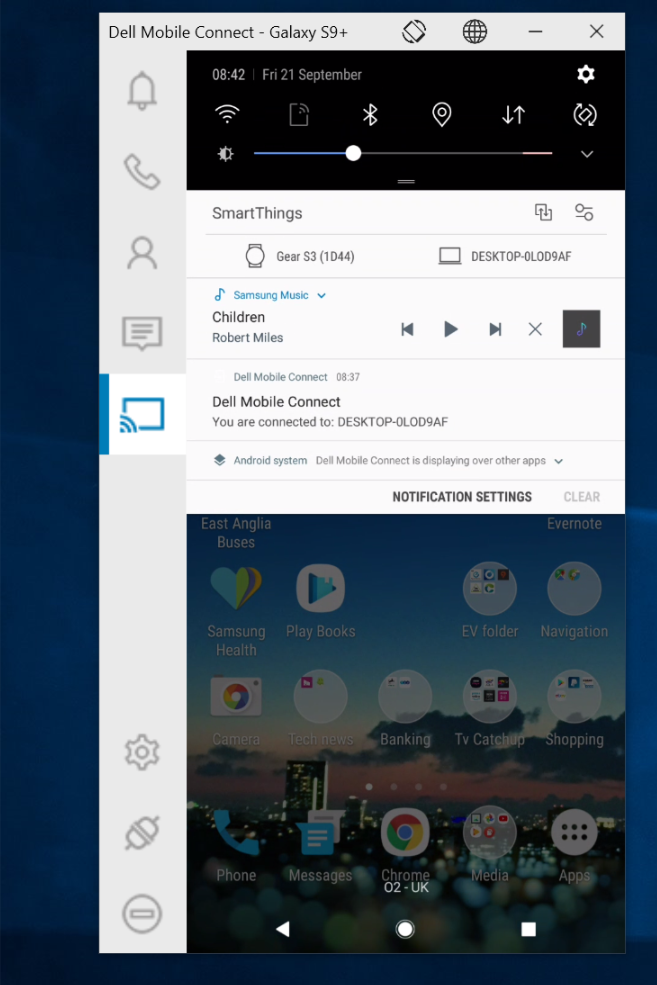Open the Dell Mobile Connect connected notification
The image size is (657, 985).
406,400
